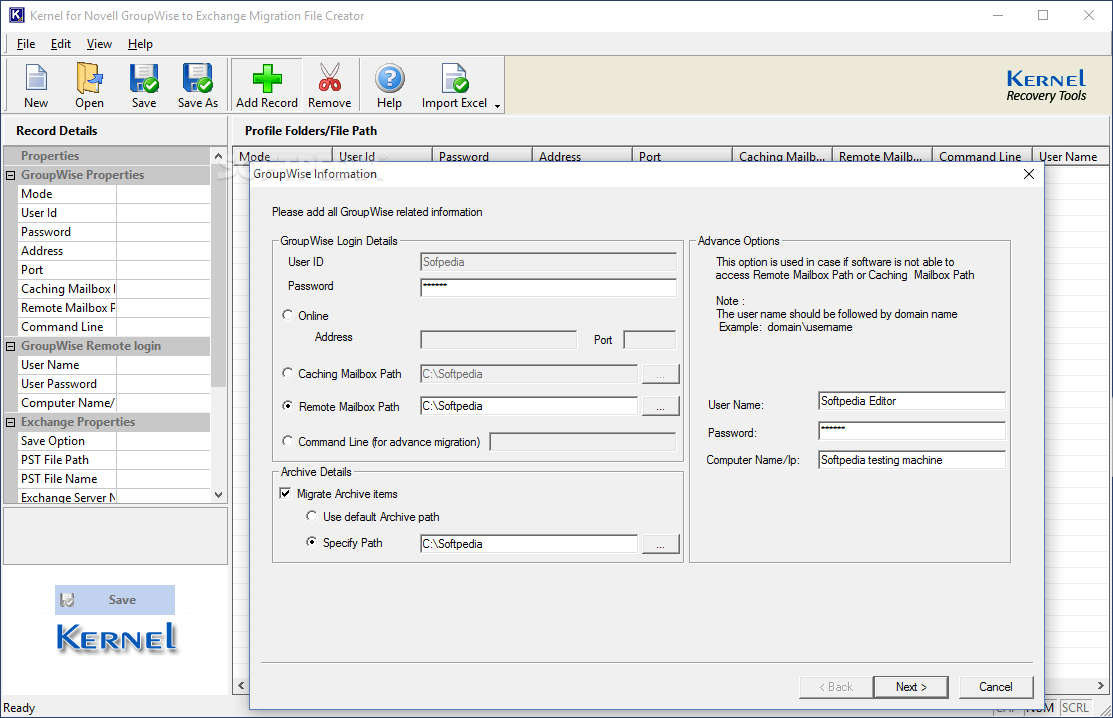Click the Advance Options User Name field
The height and width of the screenshot is (718, 1113).
click(x=911, y=401)
